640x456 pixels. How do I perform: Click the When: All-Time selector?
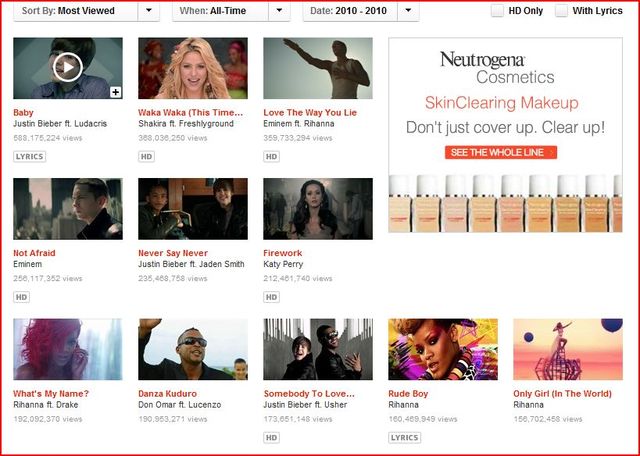click(x=231, y=11)
